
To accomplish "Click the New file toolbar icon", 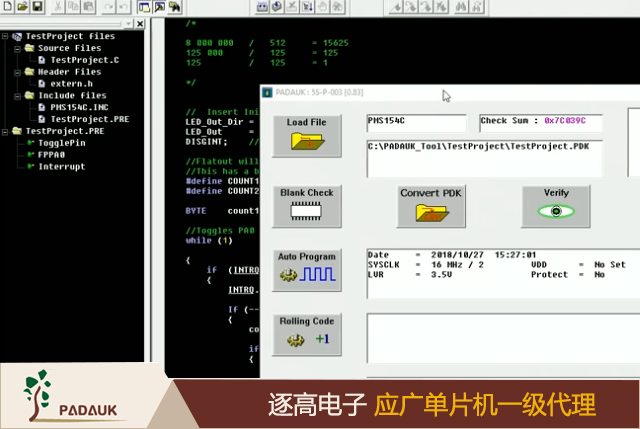I will click(7, 8).
